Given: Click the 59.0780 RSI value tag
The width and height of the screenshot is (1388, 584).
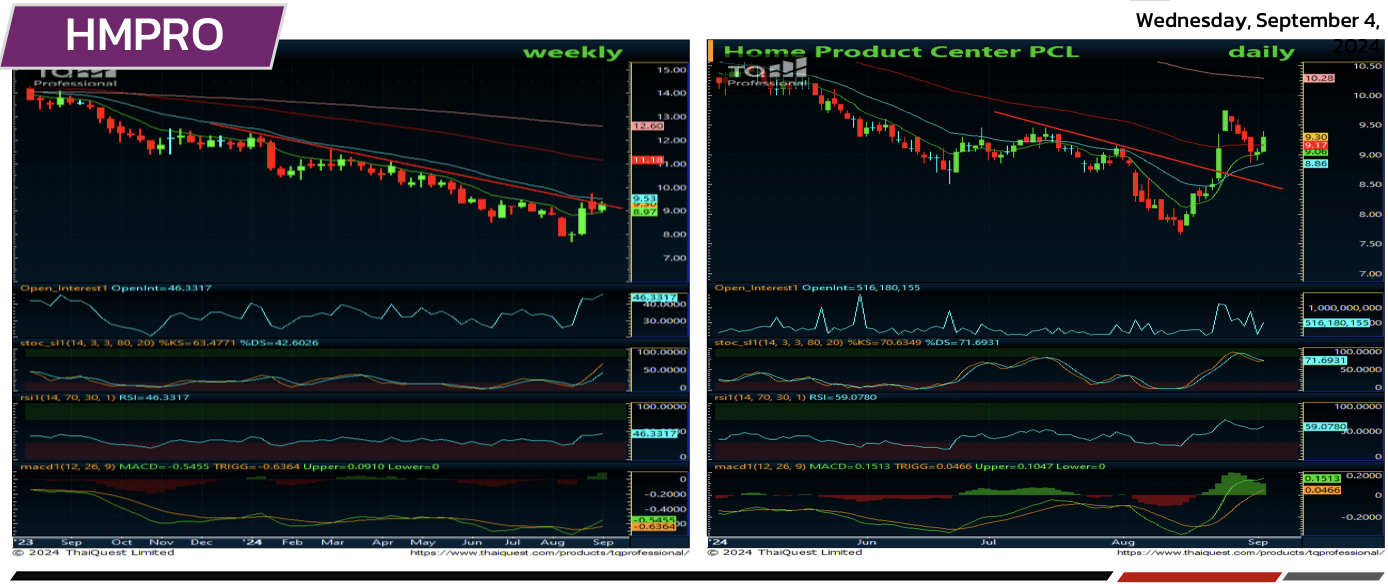Looking at the screenshot, I should pos(1323,427).
